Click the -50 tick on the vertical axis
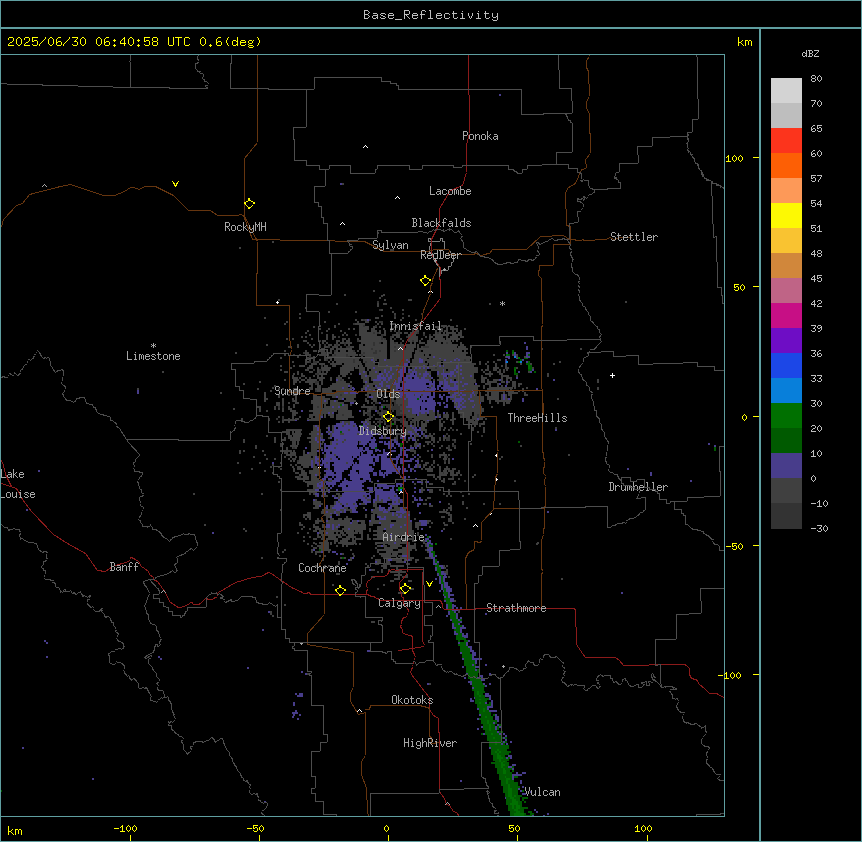 point(734,546)
